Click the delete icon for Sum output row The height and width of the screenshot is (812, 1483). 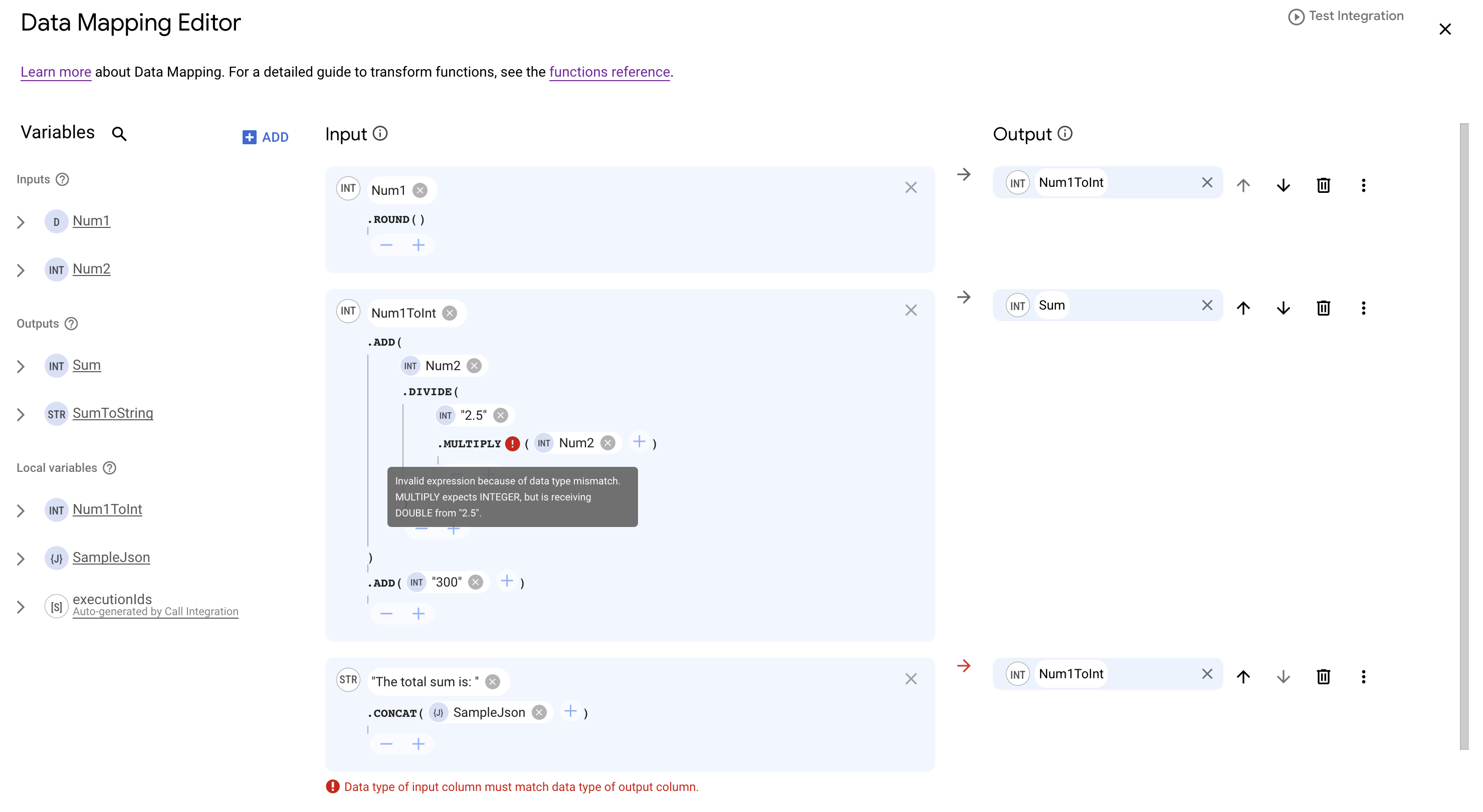coord(1324,308)
